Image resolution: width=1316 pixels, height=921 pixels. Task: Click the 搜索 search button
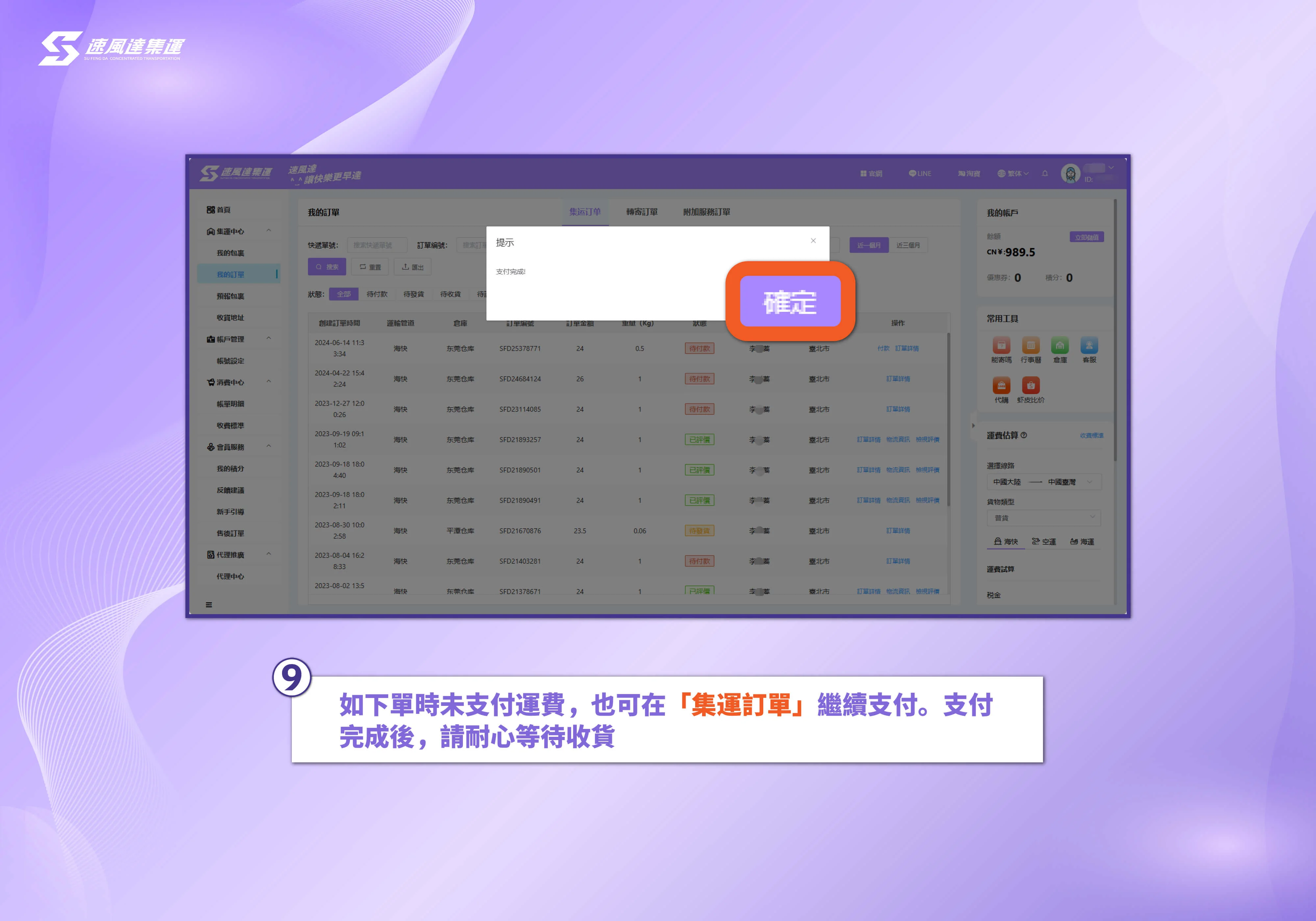(x=327, y=267)
